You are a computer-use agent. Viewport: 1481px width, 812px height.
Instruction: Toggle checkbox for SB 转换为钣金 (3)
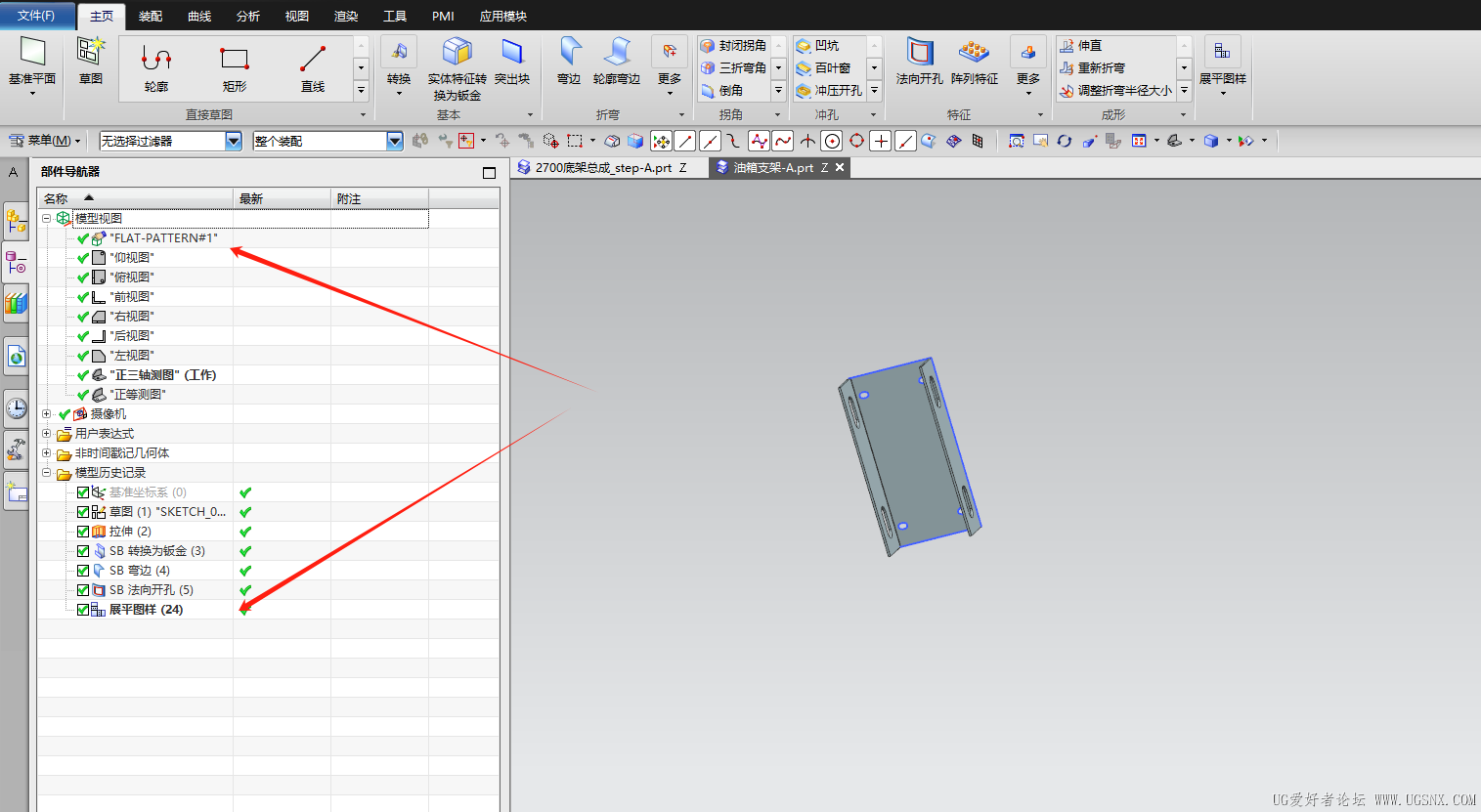coord(83,551)
